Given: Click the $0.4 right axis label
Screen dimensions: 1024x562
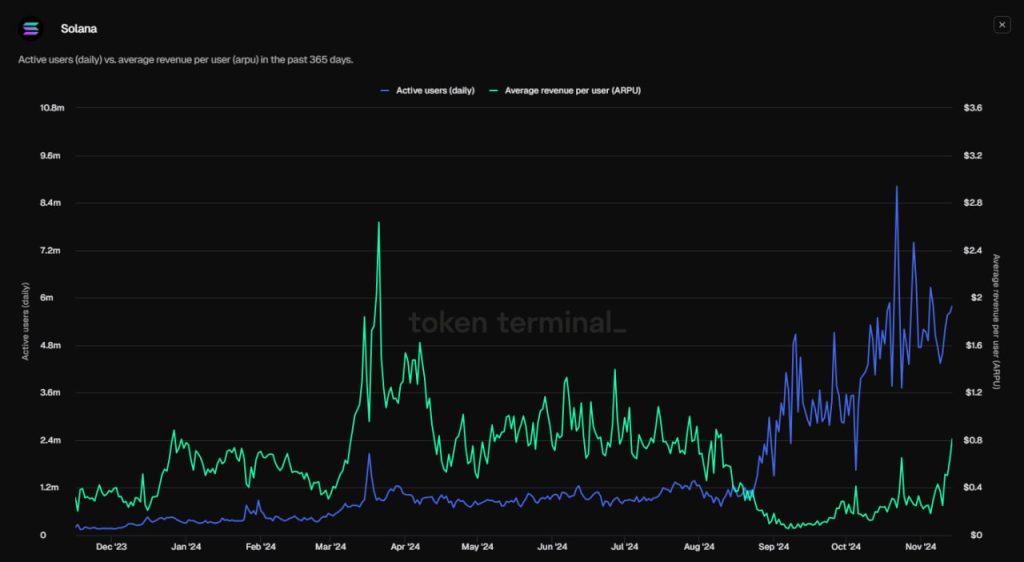Looking at the screenshot, I should [972, 488].
